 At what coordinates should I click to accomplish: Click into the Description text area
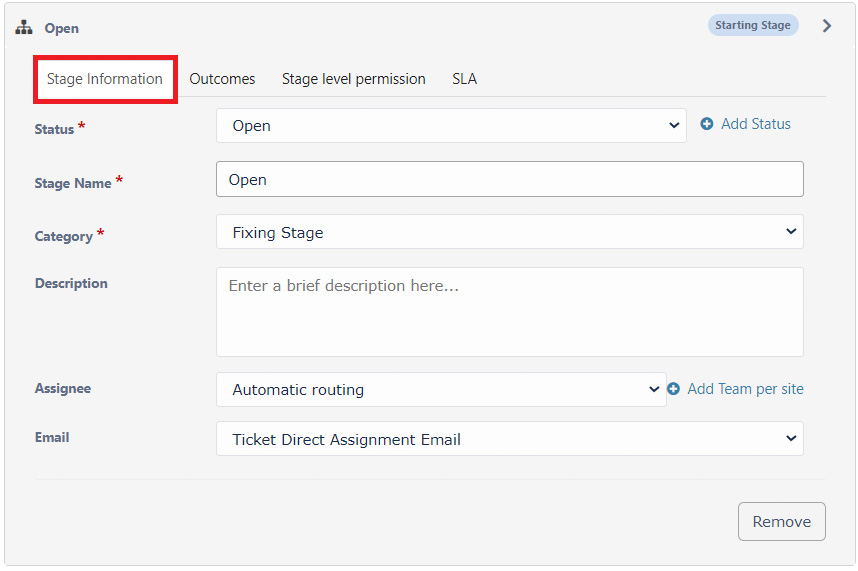[x=509, y=312]
